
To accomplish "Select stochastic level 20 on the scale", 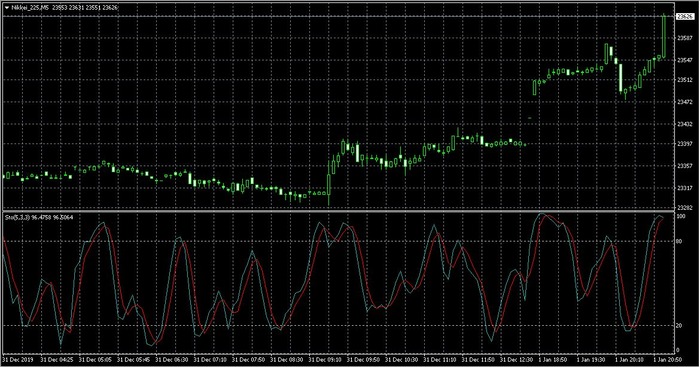I will [x=680, y=325].
